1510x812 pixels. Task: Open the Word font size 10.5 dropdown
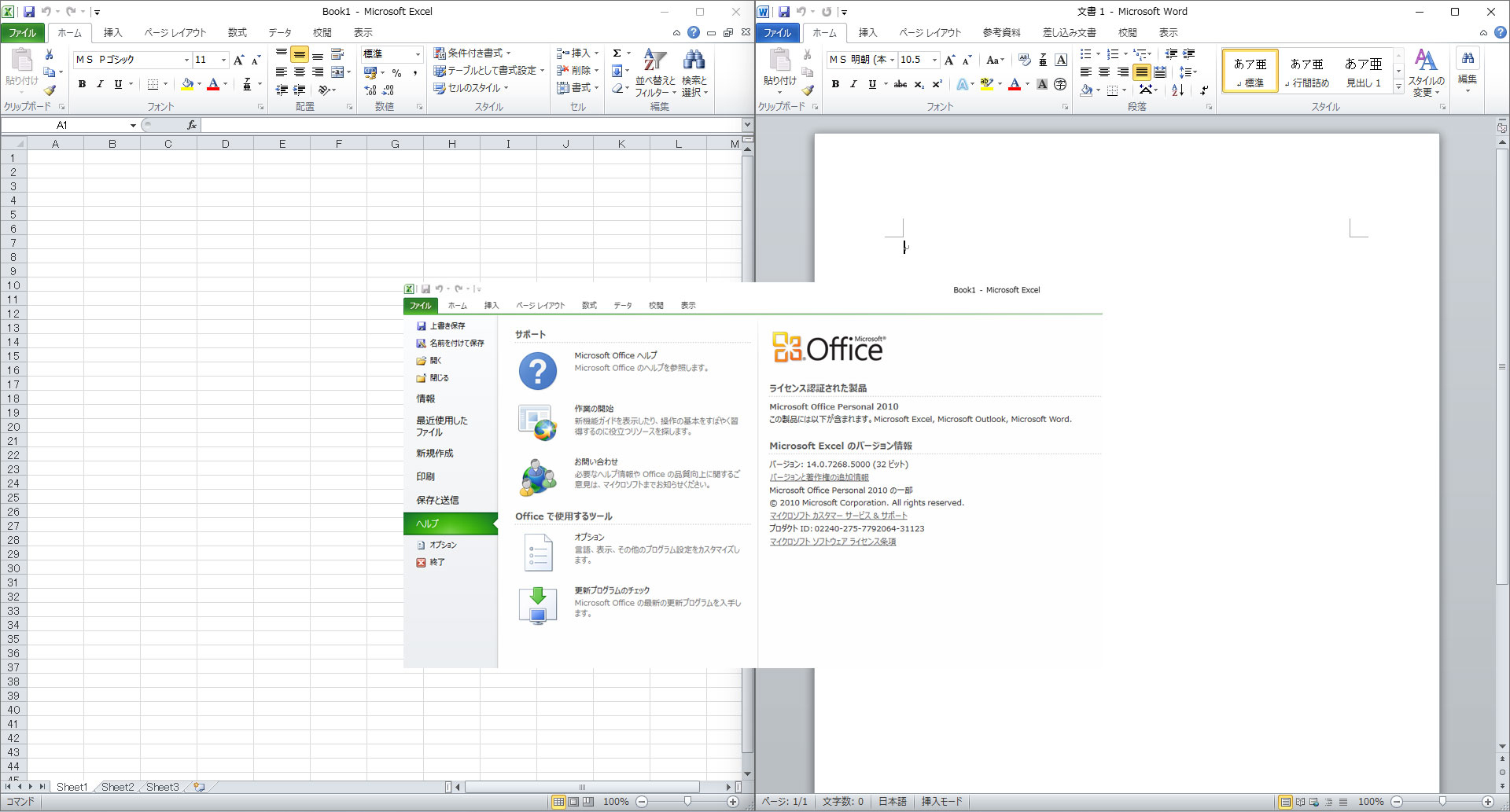click(x=934, y=60)
